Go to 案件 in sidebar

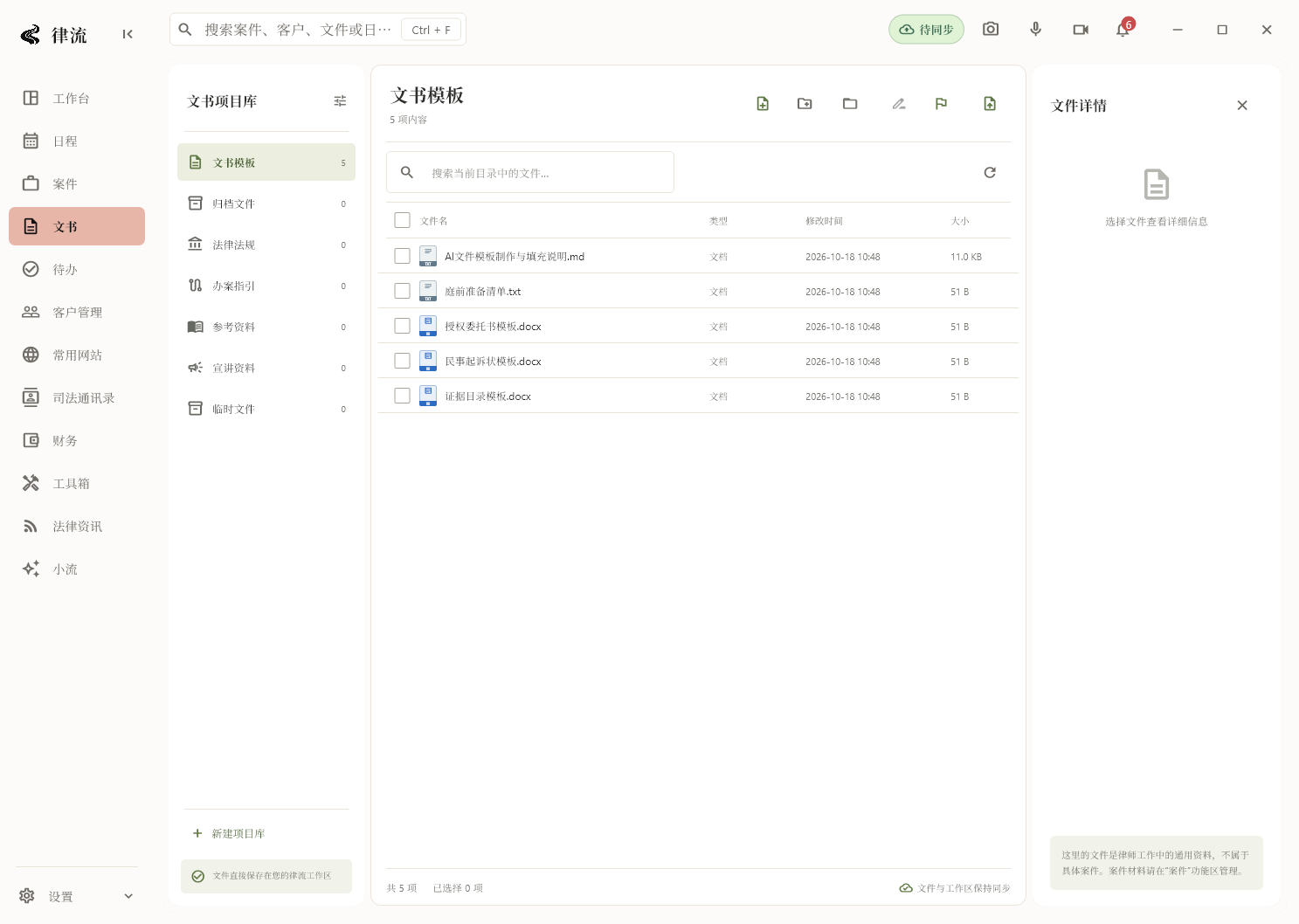(x=77, y=183)
